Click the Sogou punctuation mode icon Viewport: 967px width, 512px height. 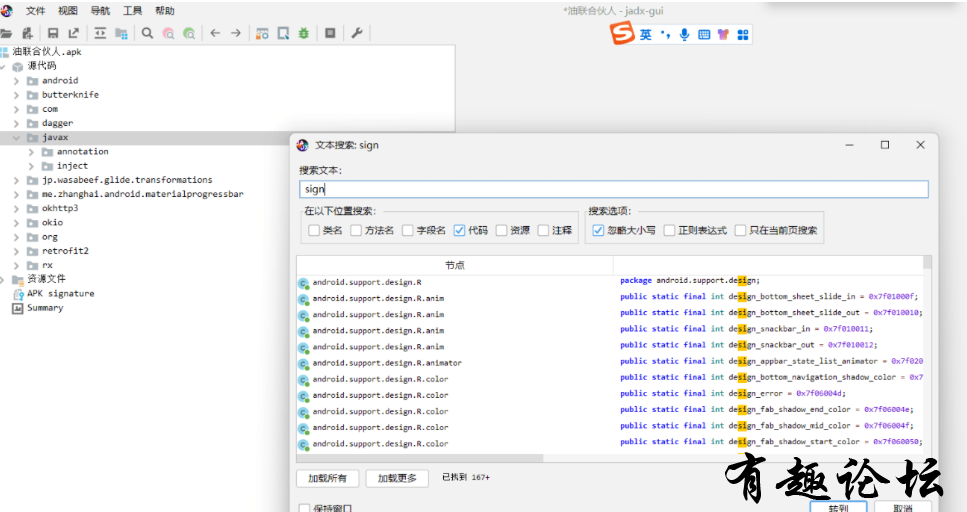point(665,35)
